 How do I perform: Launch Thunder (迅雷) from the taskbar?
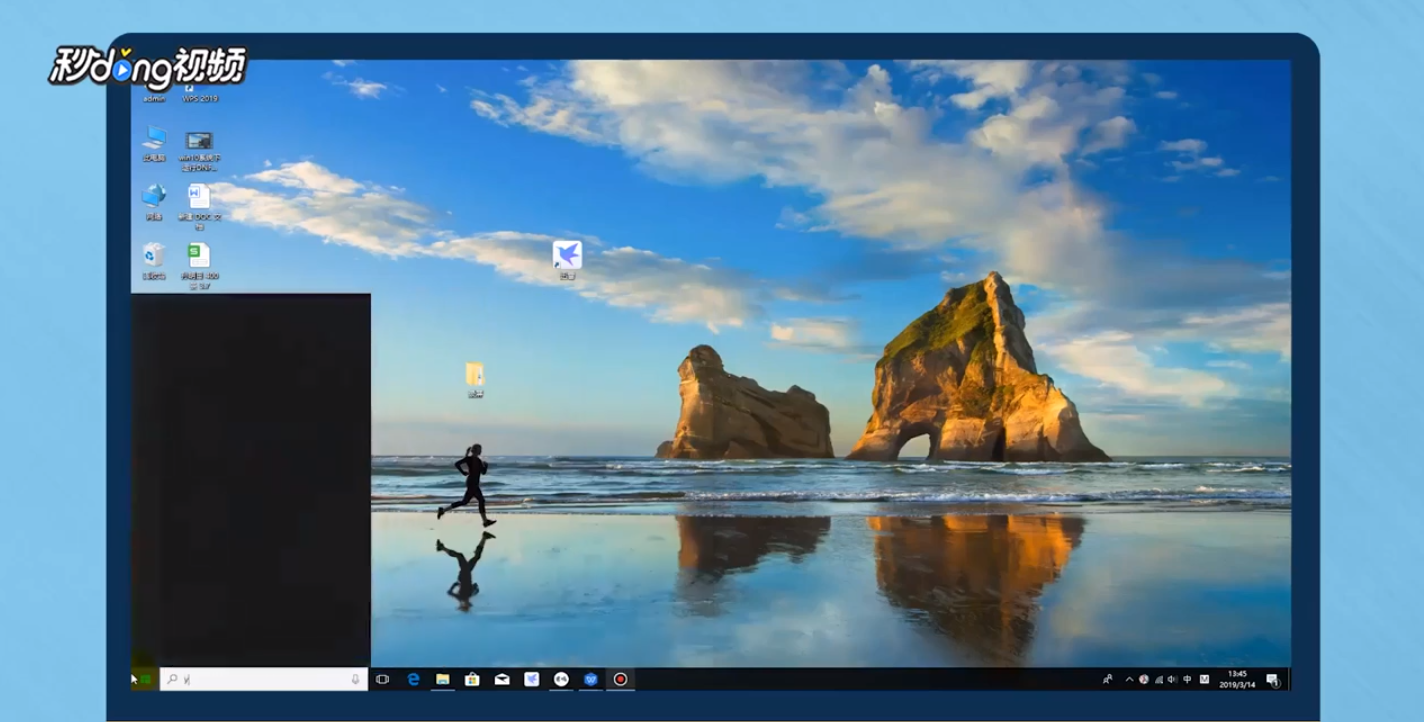(x=531, y=678)
